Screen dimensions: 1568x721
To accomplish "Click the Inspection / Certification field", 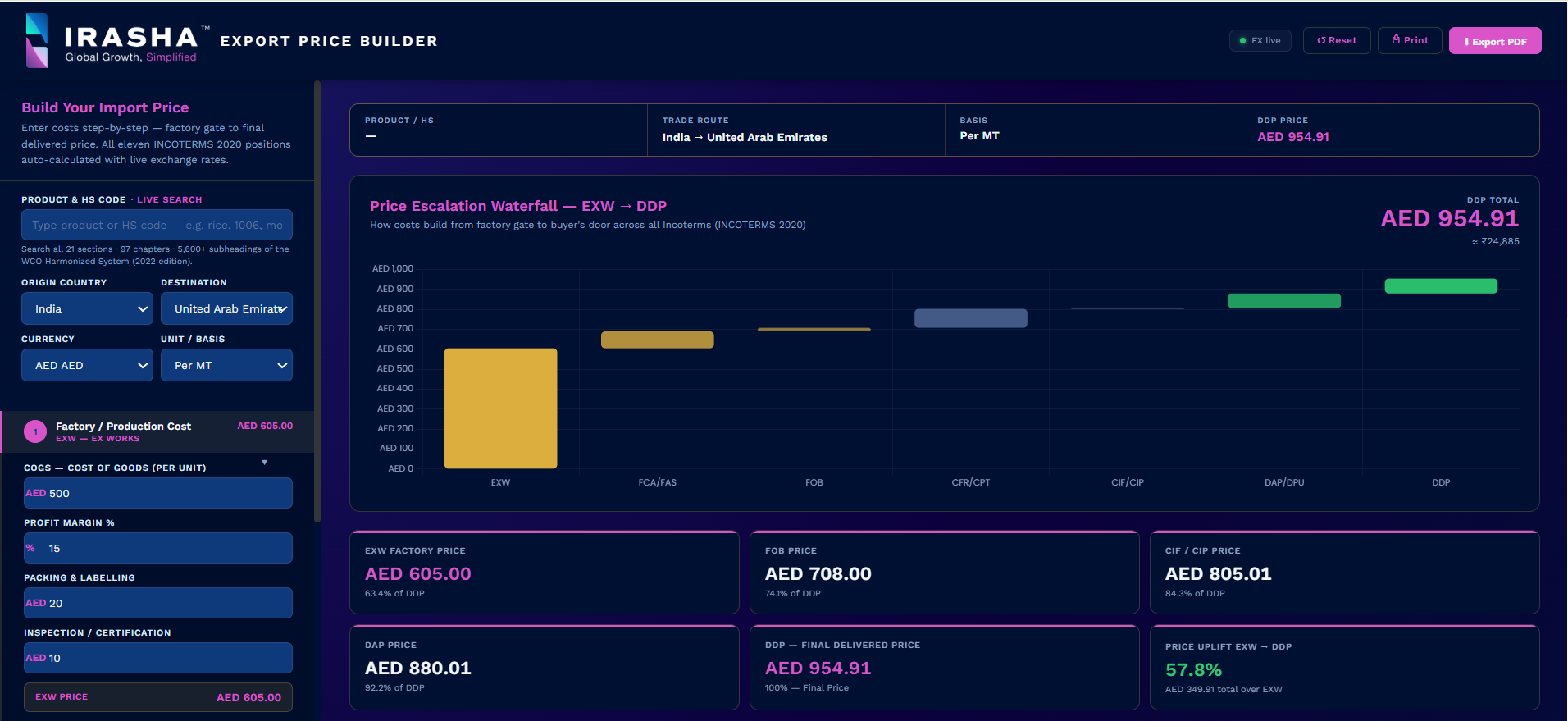I will tap(157, 658).
